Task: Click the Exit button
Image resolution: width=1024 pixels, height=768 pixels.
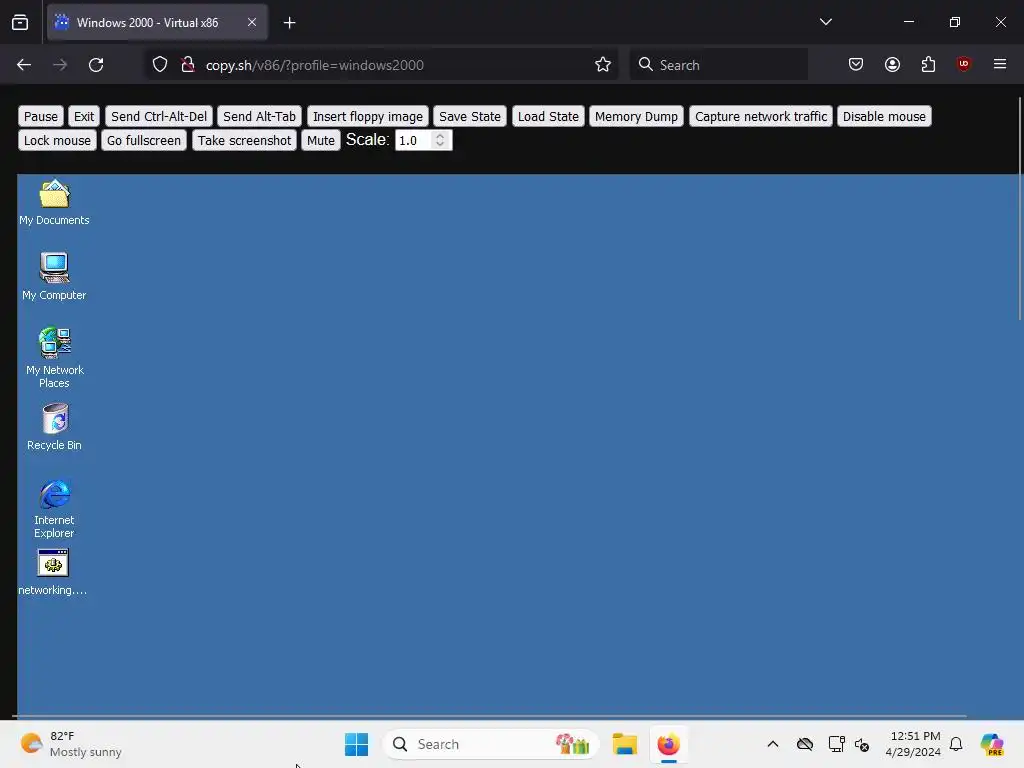Action: (x=84, y=116)
